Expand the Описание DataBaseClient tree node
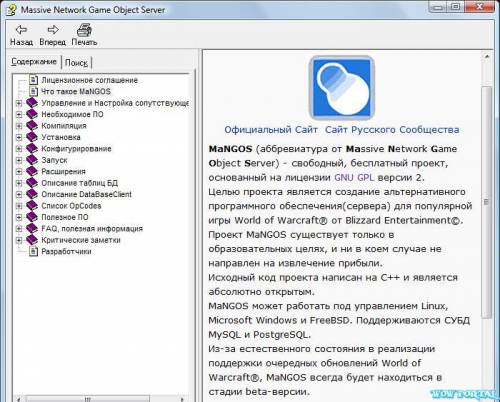 coord(19,194)
